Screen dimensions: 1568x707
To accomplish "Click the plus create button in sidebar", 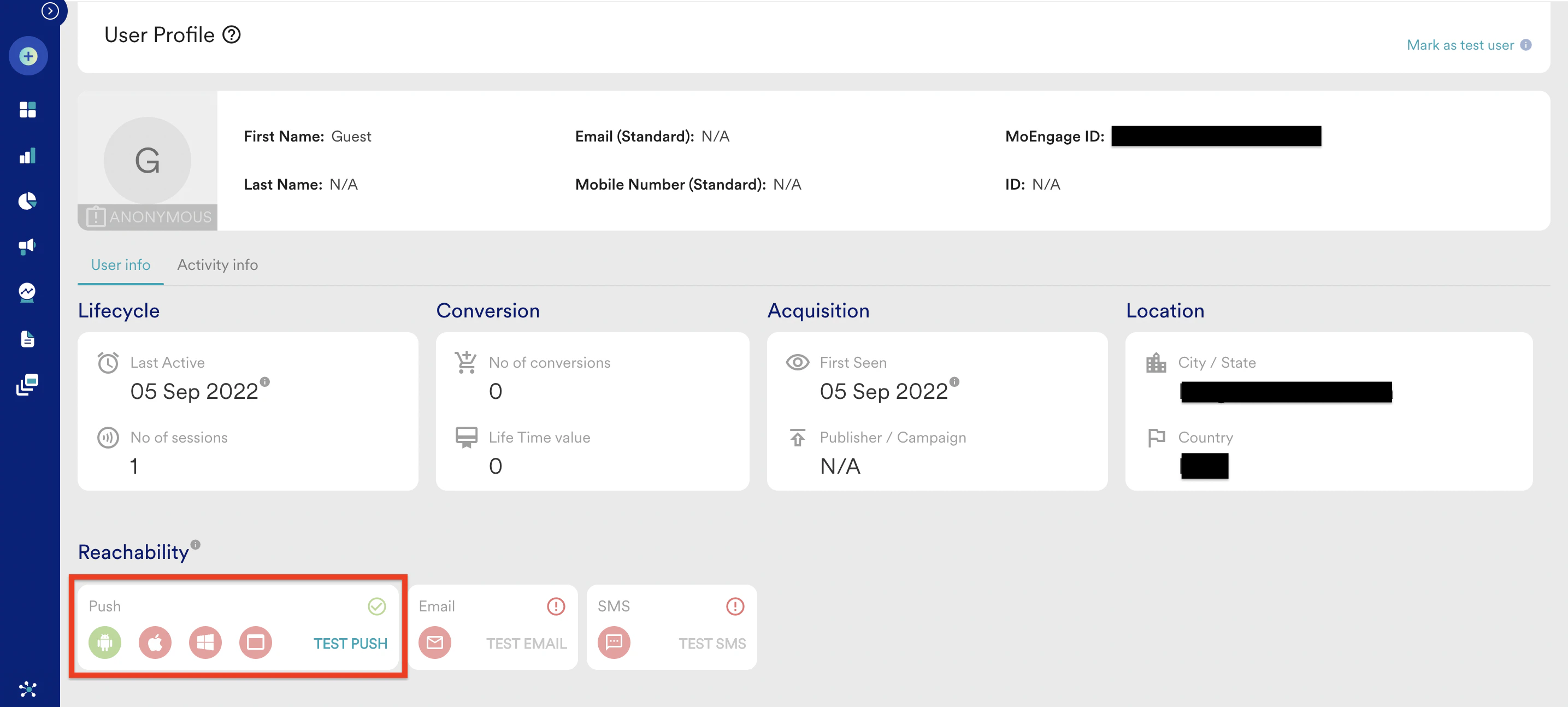I will pyautogui.click(x=28, y=56).
